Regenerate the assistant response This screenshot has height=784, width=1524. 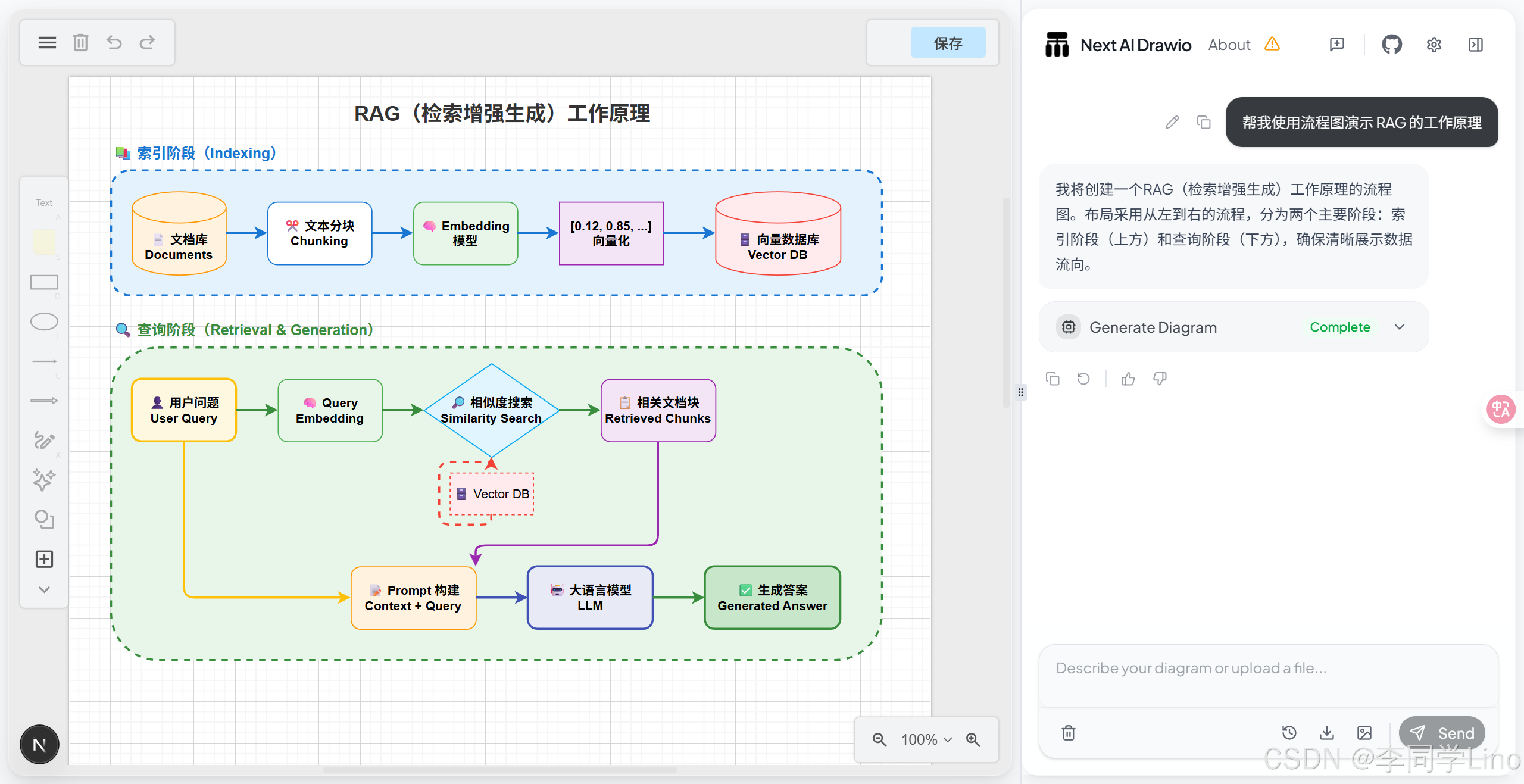point(1083,379)
